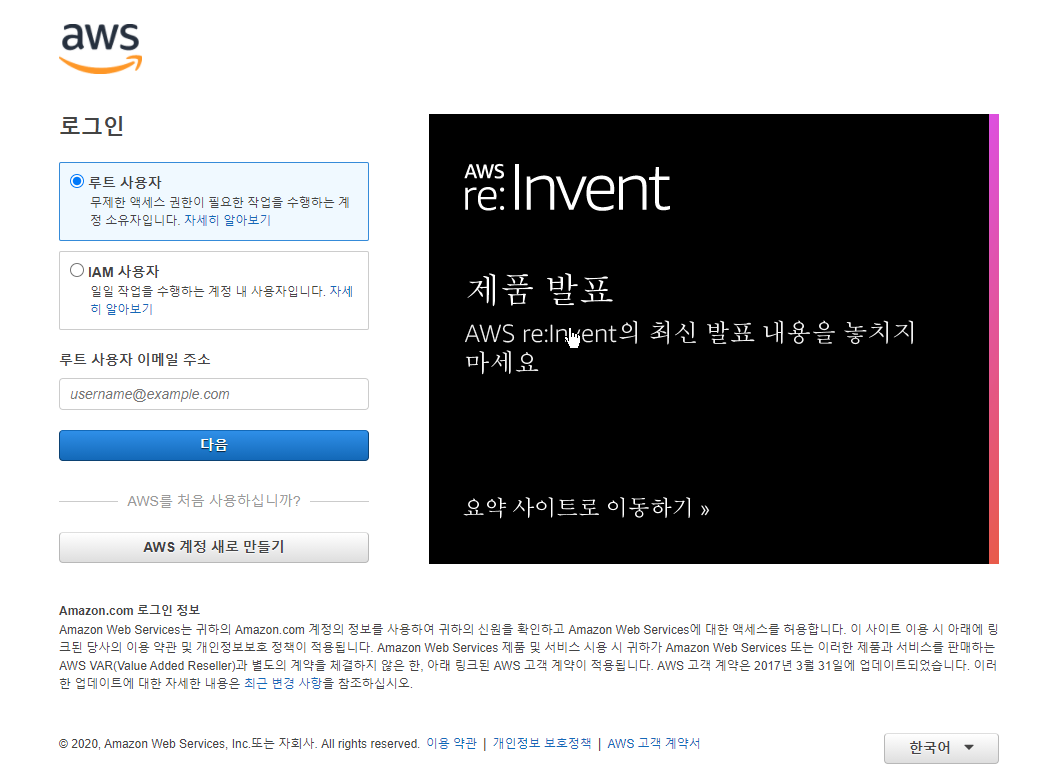Select the IAM 사용자 radio button
This screenshot has width=1040, height=781.
click(77, 270)
